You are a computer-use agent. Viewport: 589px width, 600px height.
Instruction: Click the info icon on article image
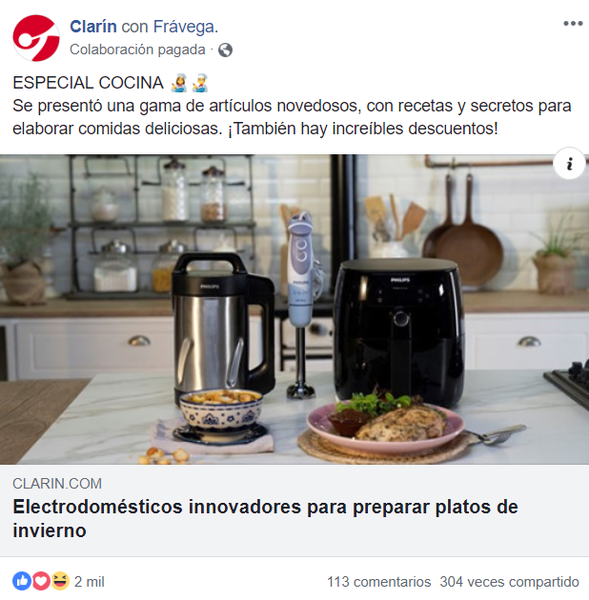tap(569, 164)
